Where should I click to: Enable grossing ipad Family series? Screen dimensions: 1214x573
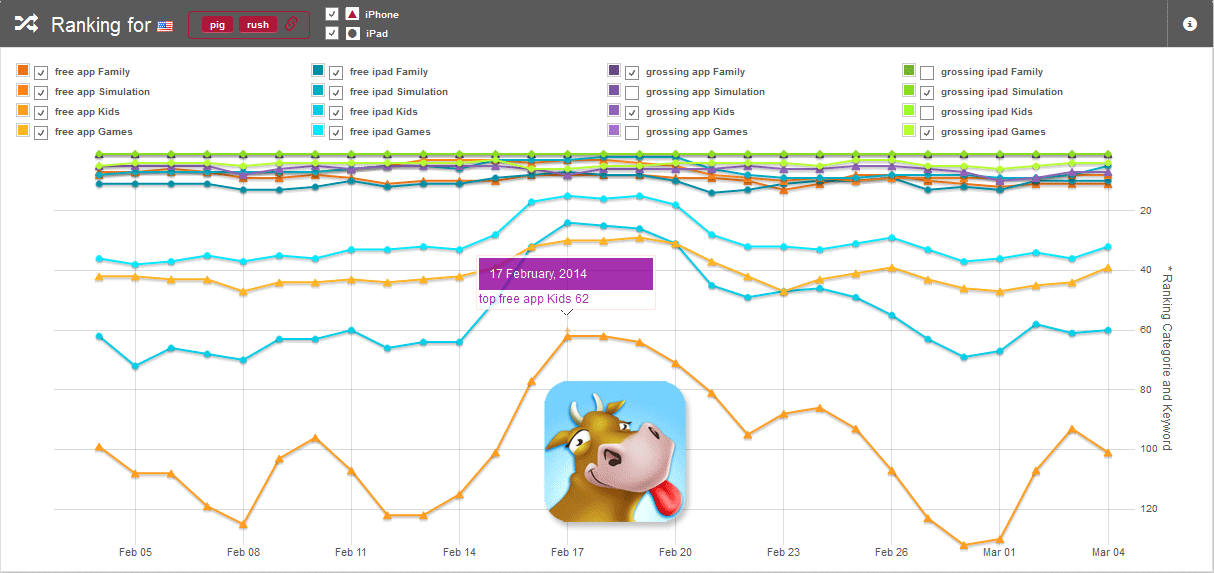click(x=927, y=72)
